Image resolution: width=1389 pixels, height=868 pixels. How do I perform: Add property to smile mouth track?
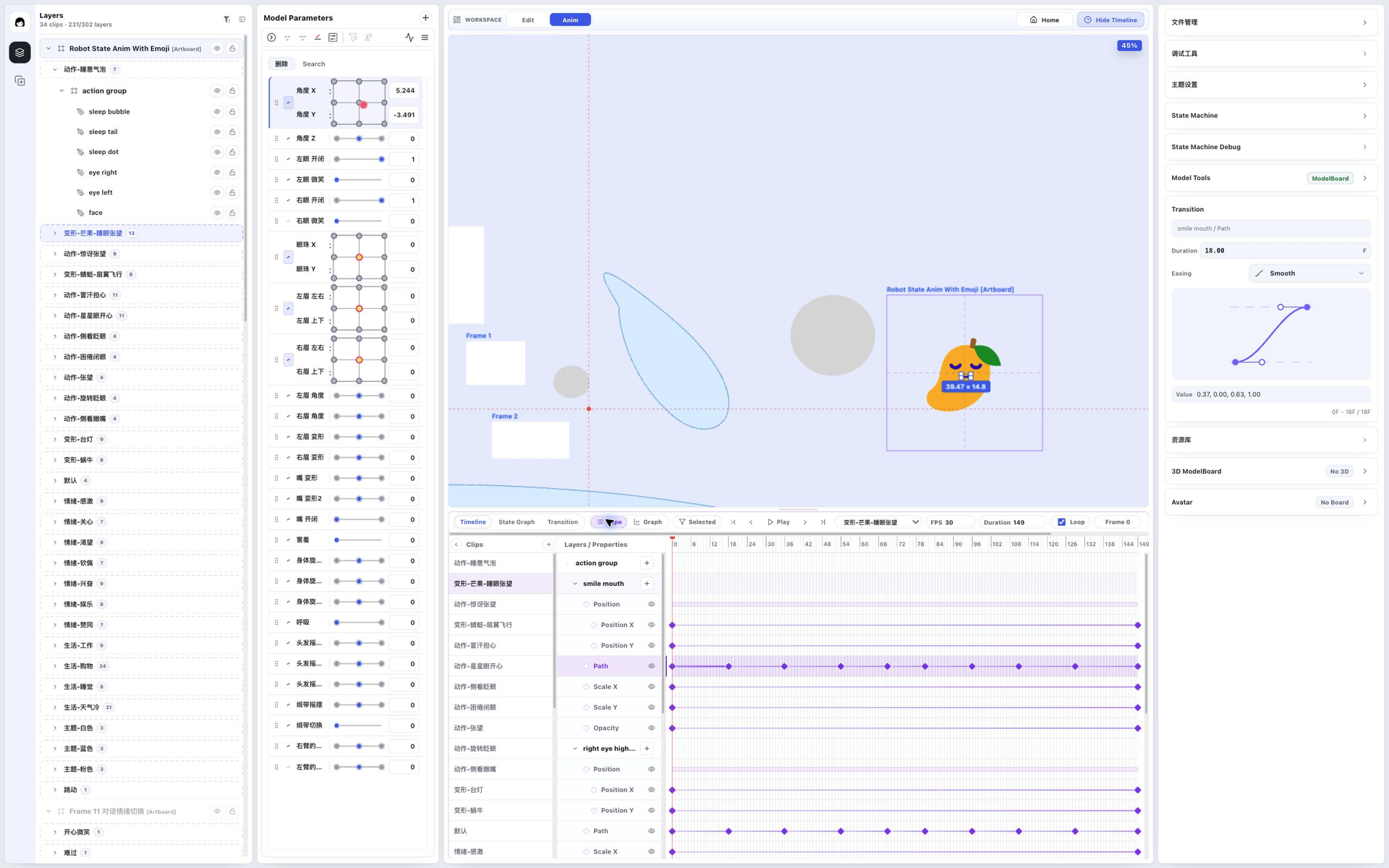pyautogui.click(x=647, y=584)
